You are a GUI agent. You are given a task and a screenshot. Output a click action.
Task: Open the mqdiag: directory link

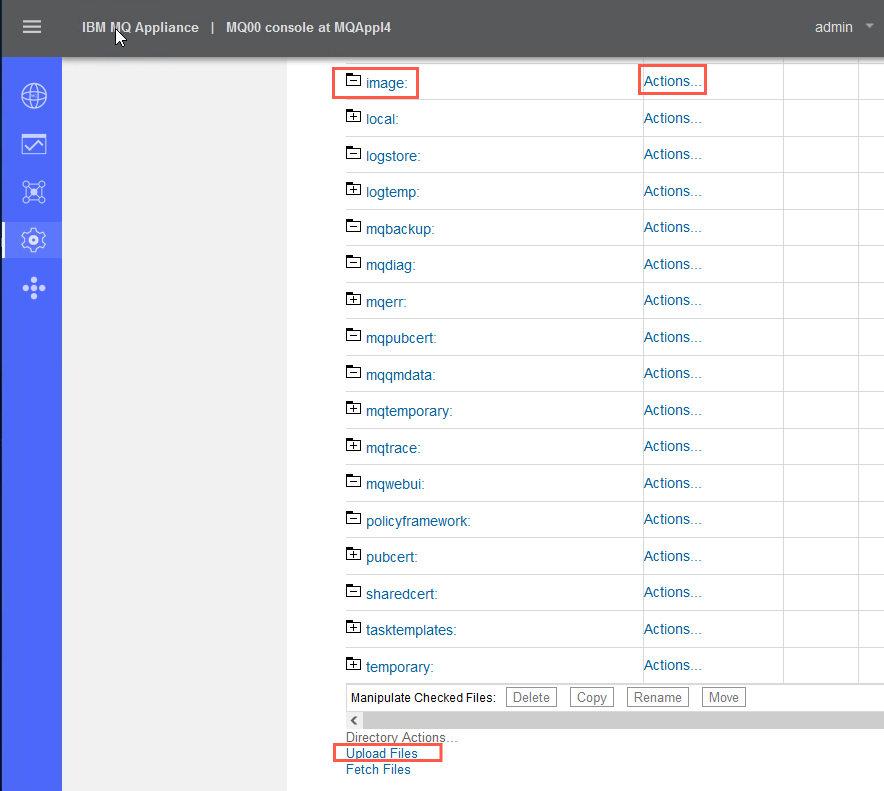(x=390, y=265)
